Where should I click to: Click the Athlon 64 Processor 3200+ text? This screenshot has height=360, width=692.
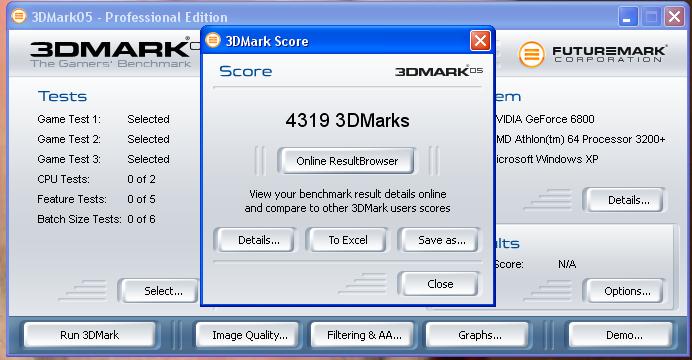pyautogui.click(x=580, y=139)
